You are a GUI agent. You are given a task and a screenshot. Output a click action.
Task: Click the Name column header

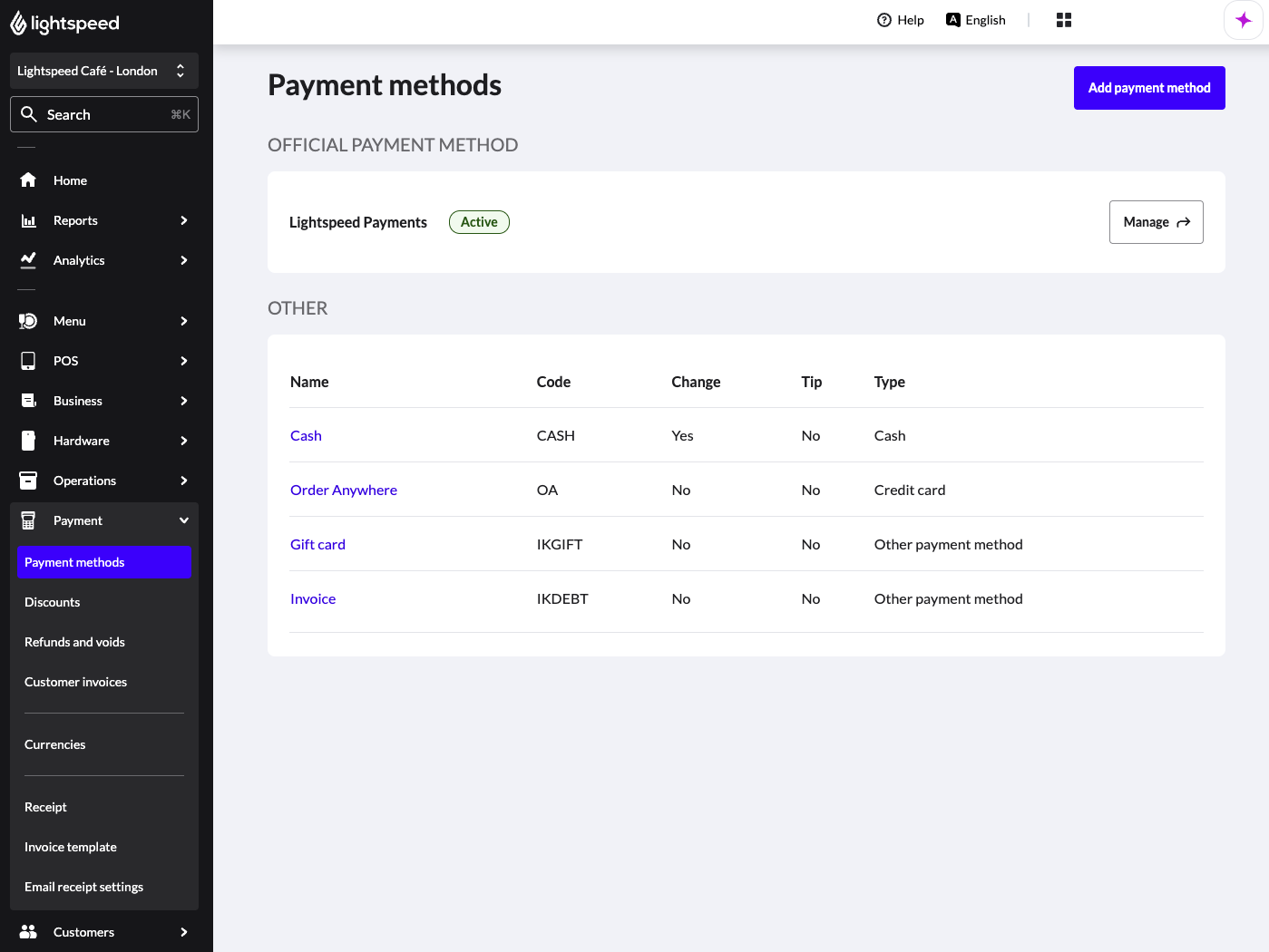coord(309,382)
